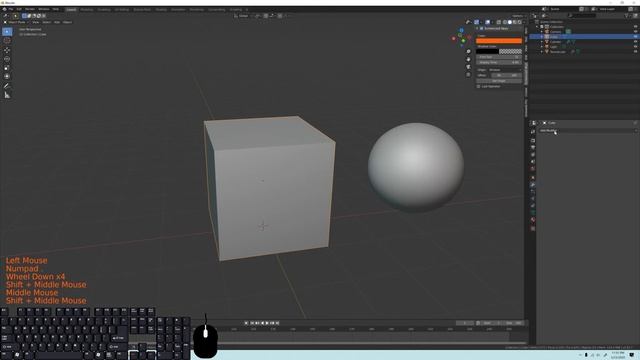Toggle the Last Operator checkbox
640x360 pixels.
(x=478, y=87)
